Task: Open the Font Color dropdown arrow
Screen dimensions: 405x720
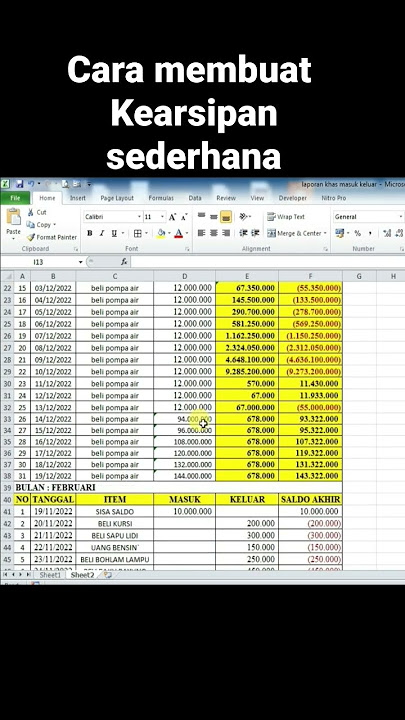Action: coord(187,233)
